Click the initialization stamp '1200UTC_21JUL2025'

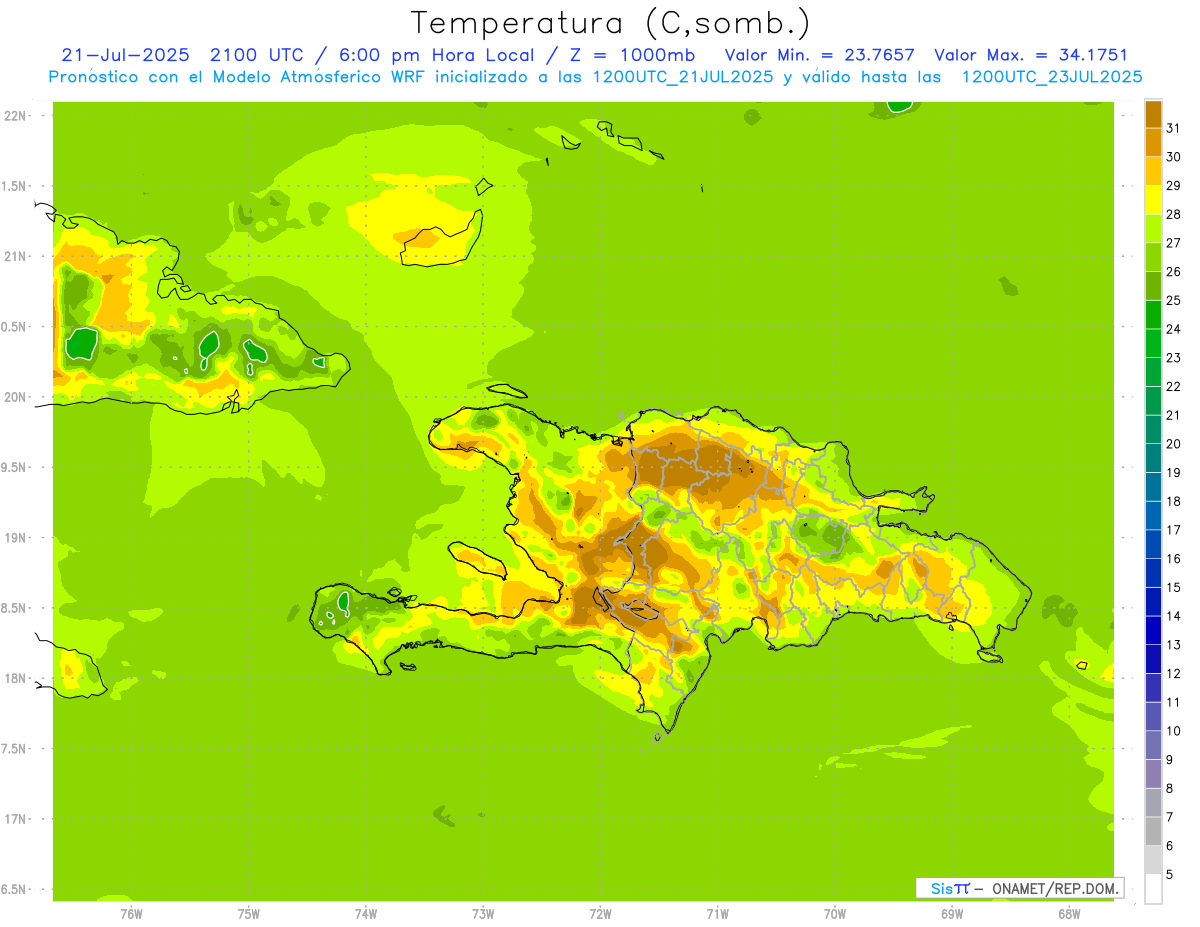tap(683, 77)
